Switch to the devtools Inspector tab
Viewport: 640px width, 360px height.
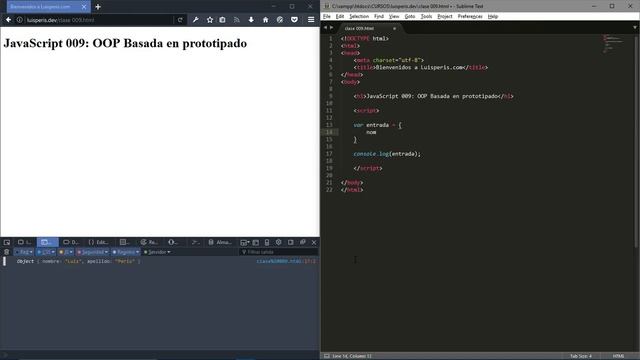click(x=24, y=242)
